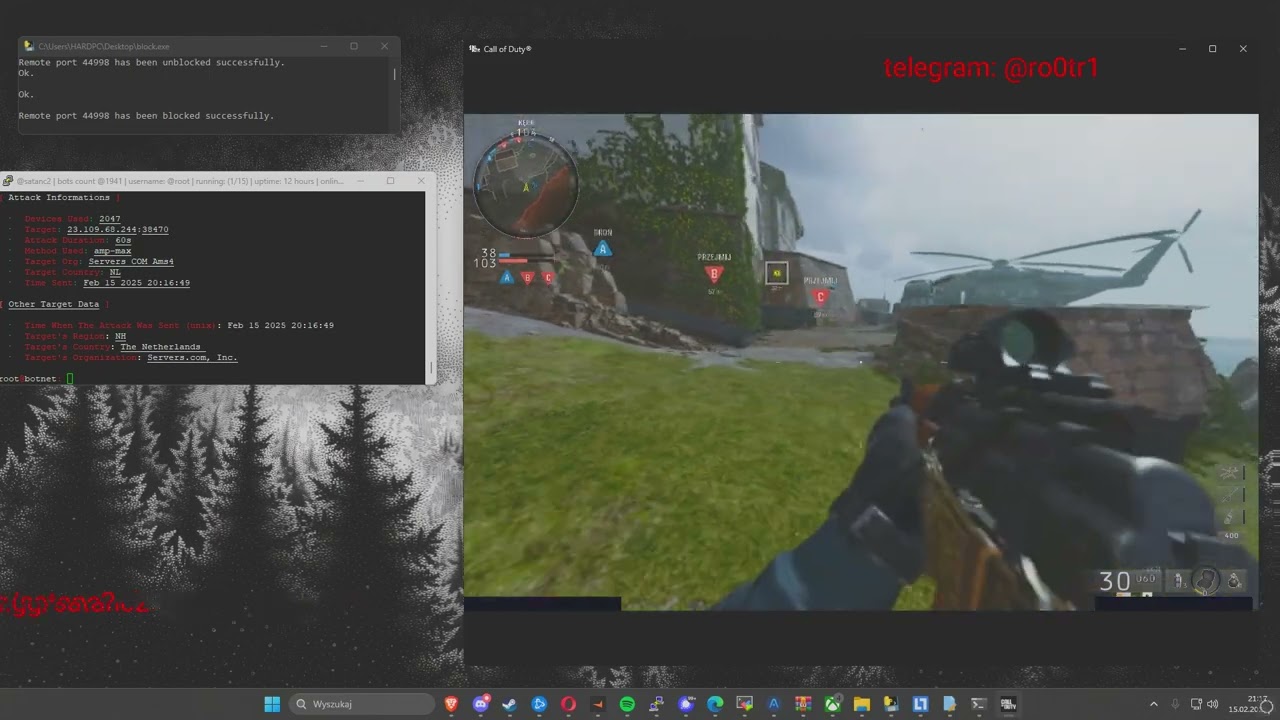
Task: Close the Call of Duty window
Action: tap(1243, 49)
